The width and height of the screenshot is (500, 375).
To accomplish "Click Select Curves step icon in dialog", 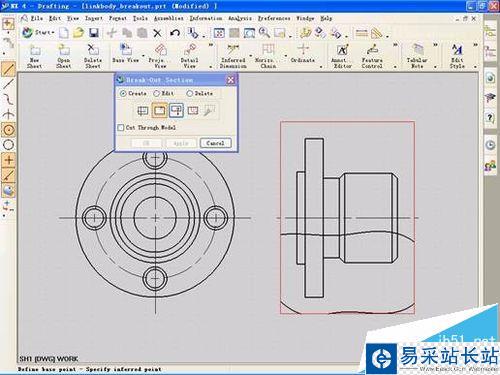I will click(193, 111).
